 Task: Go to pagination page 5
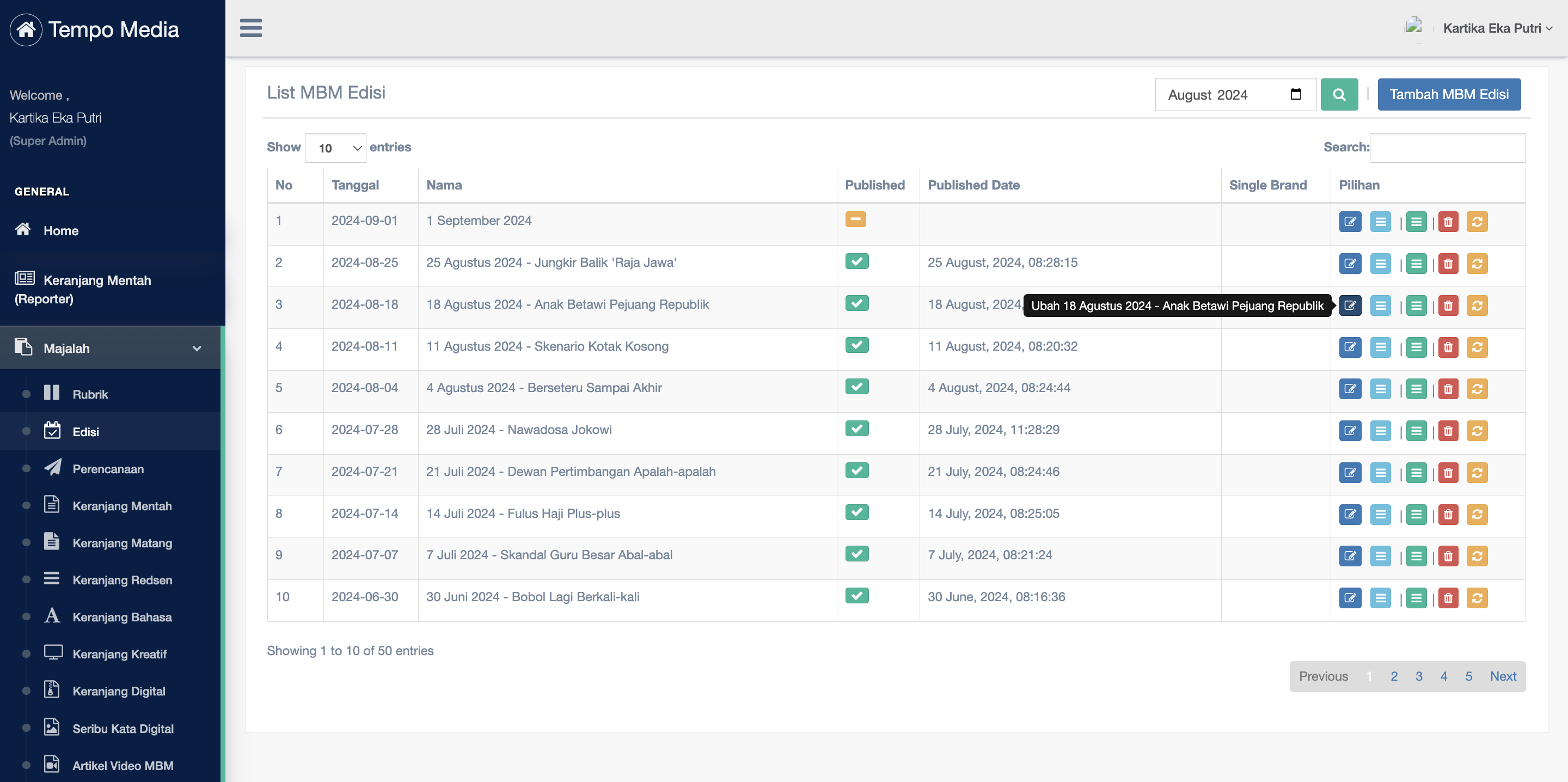pos(1468,676)
